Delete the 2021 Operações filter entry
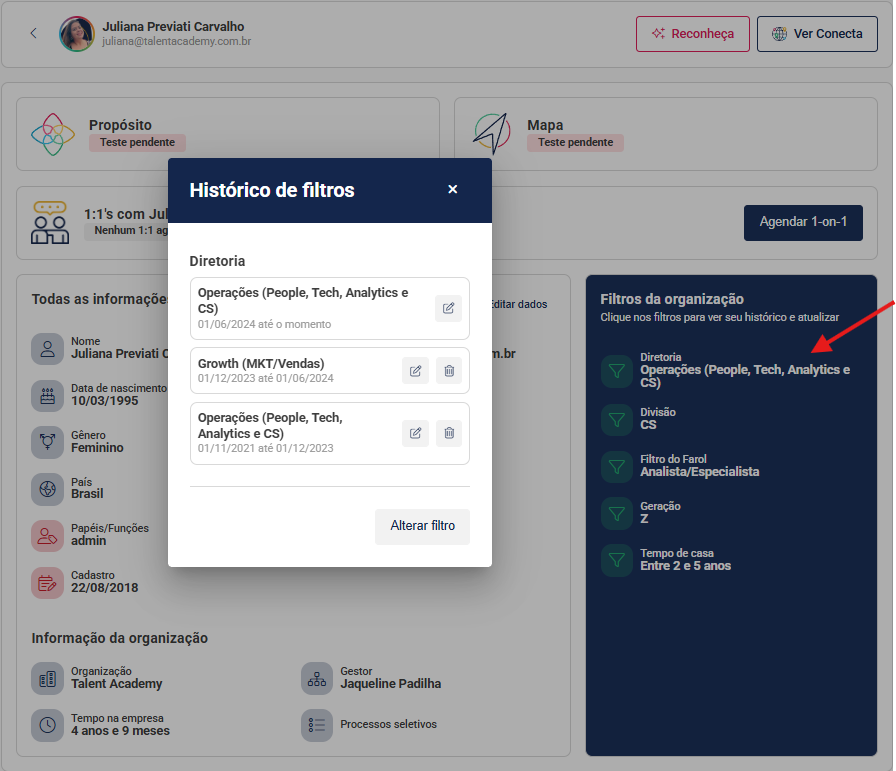 449,433
